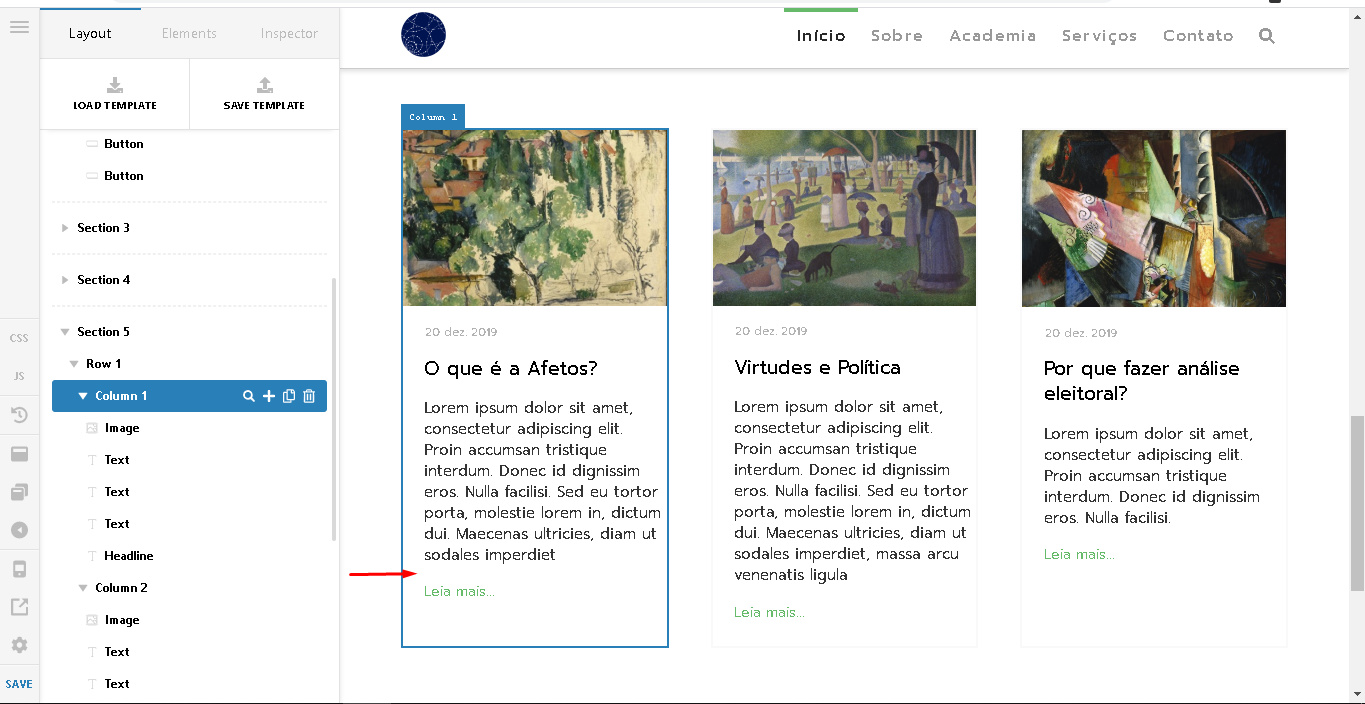This screenshot has height=704, width=1365.
Task: Click the layout window icon below history
Action: (x=19, y=454)
